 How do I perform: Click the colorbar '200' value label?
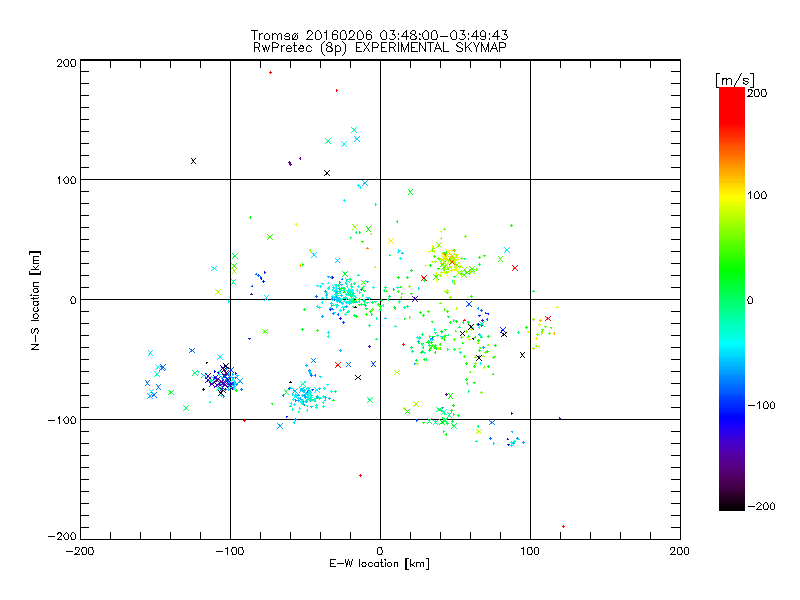click(757, 93)
